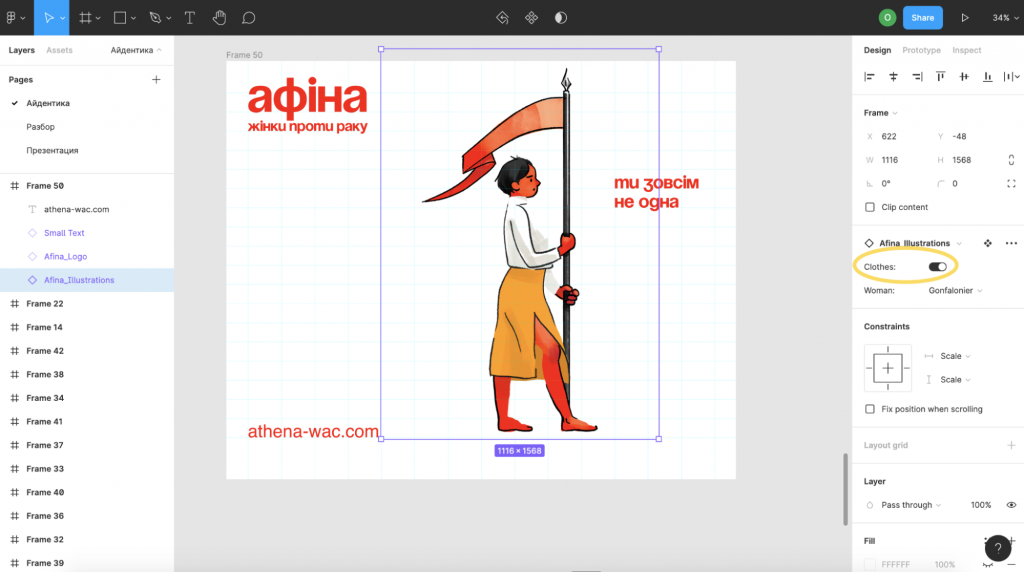This screenshot has height=572, width=1024.
Task: Add a layout grid with plus icon
Action: pos(1011,445)
